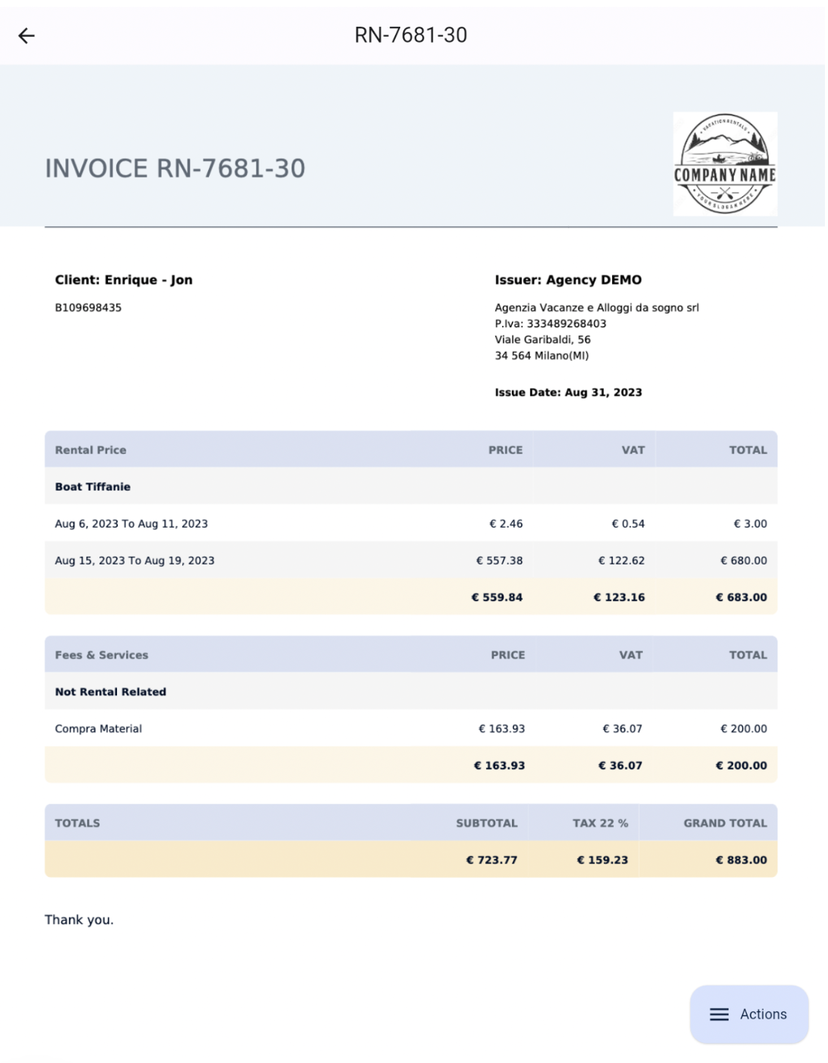Screen dimensions: 828x1063
Task: Click grand total € 883.00
Action: coord(741,860)
